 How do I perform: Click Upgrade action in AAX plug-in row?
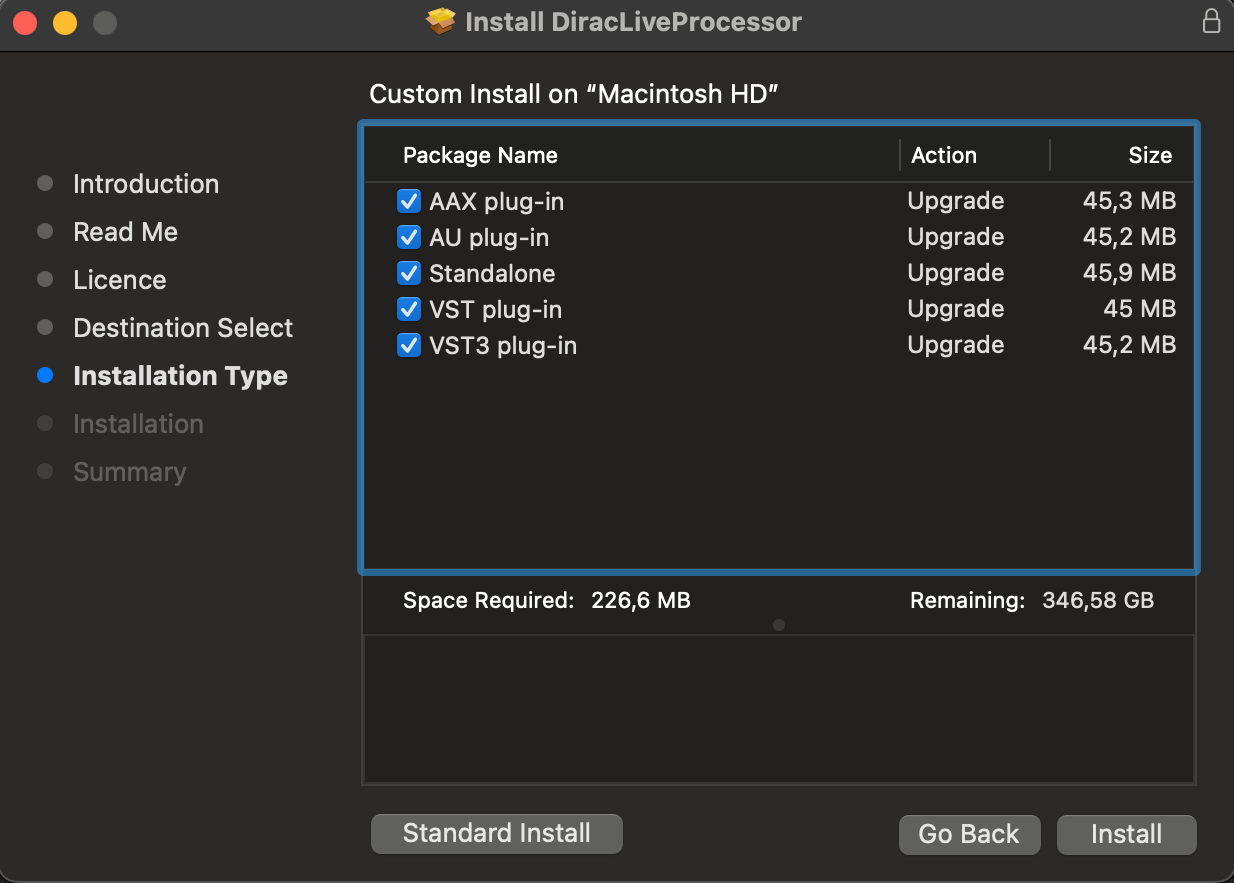point(956,201)
